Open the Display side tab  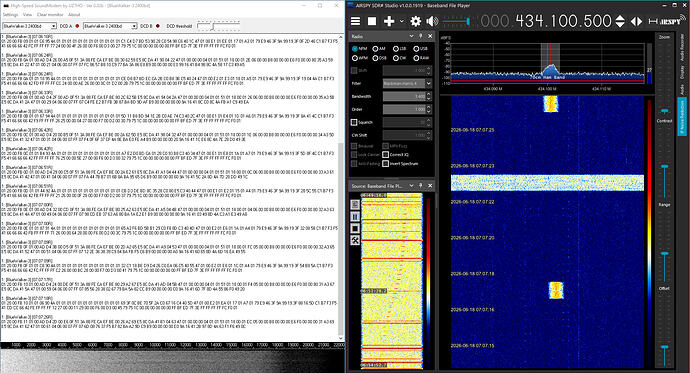coord(682,73)
